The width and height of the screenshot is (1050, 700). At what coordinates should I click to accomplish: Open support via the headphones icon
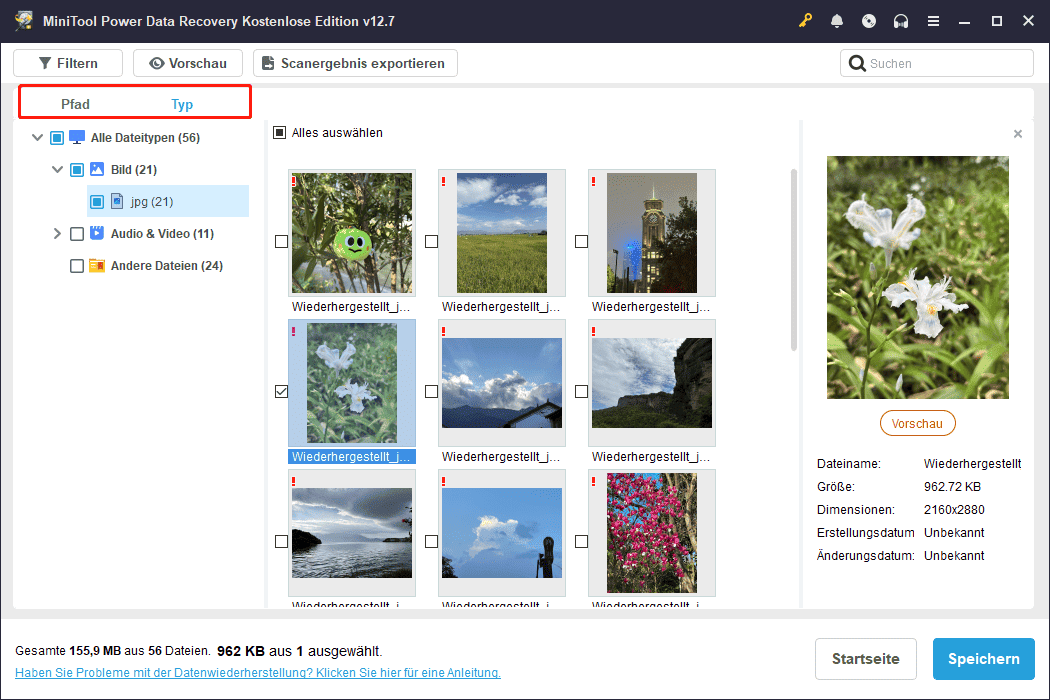click(901, 21)
